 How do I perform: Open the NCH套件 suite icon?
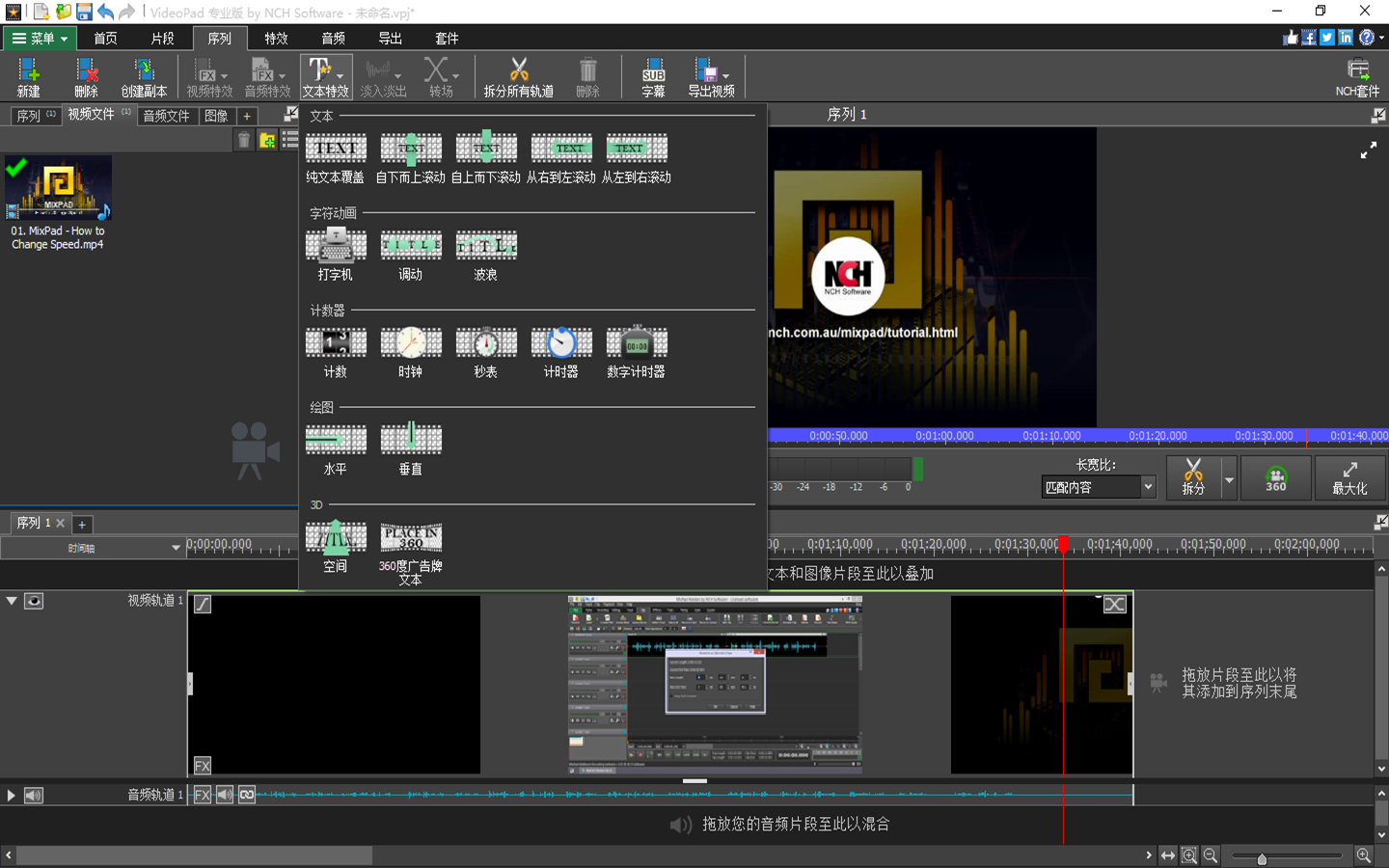pos(1357,77)
